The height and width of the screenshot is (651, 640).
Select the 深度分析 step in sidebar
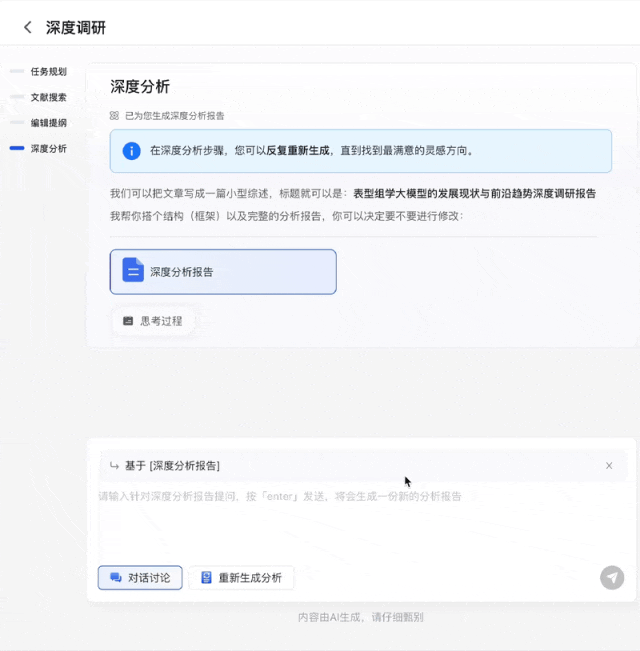click(x=48, y=148)
